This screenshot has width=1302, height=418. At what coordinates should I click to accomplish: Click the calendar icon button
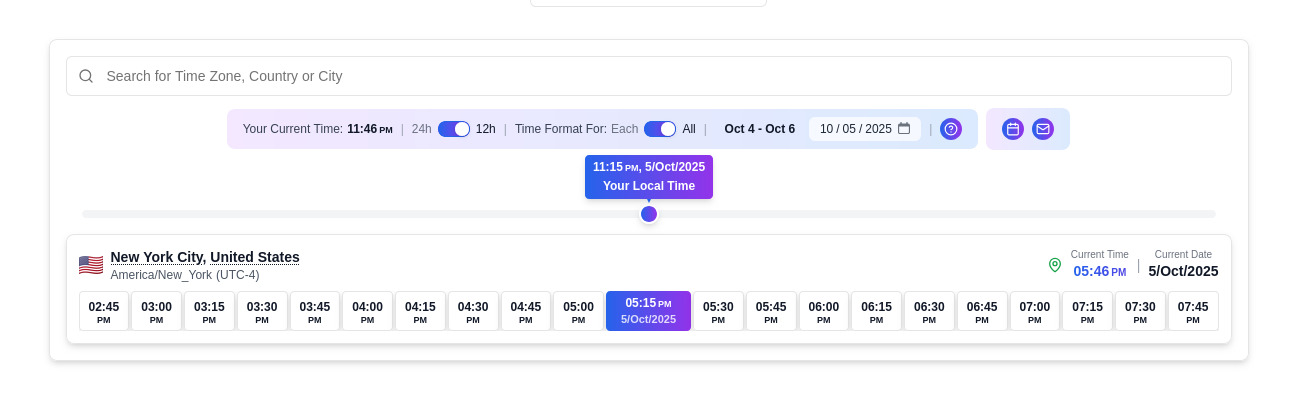point(1012,129)
